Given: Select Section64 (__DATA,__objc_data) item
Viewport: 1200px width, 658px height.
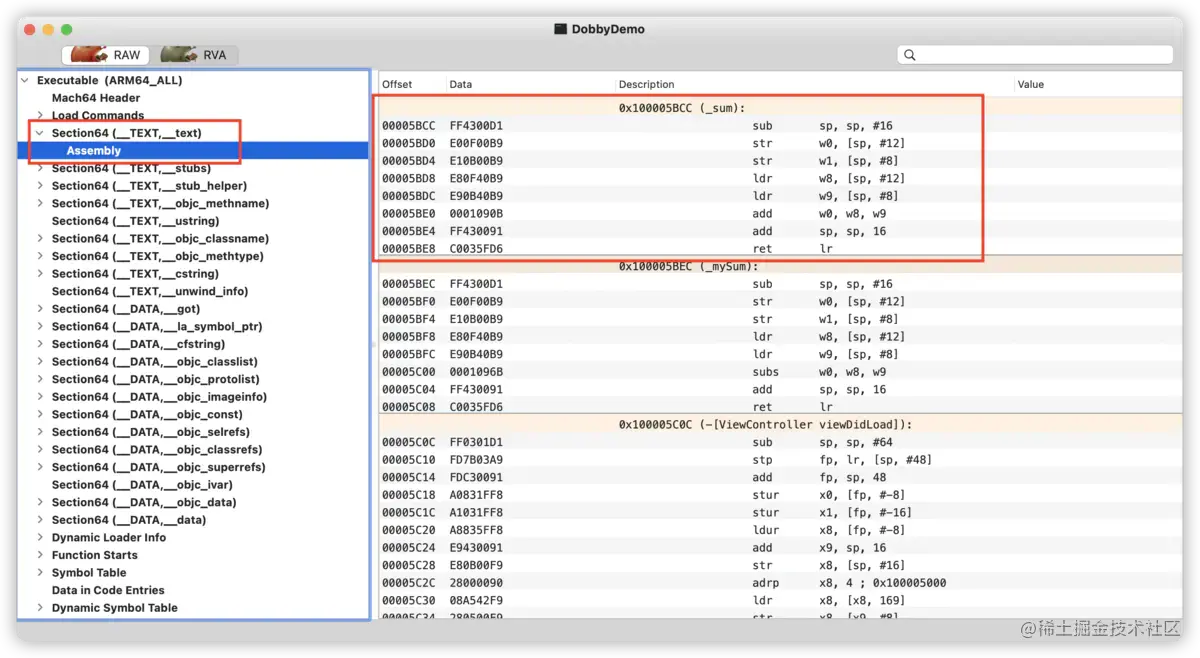Looking at the screenshot, I should pos(144,503).
